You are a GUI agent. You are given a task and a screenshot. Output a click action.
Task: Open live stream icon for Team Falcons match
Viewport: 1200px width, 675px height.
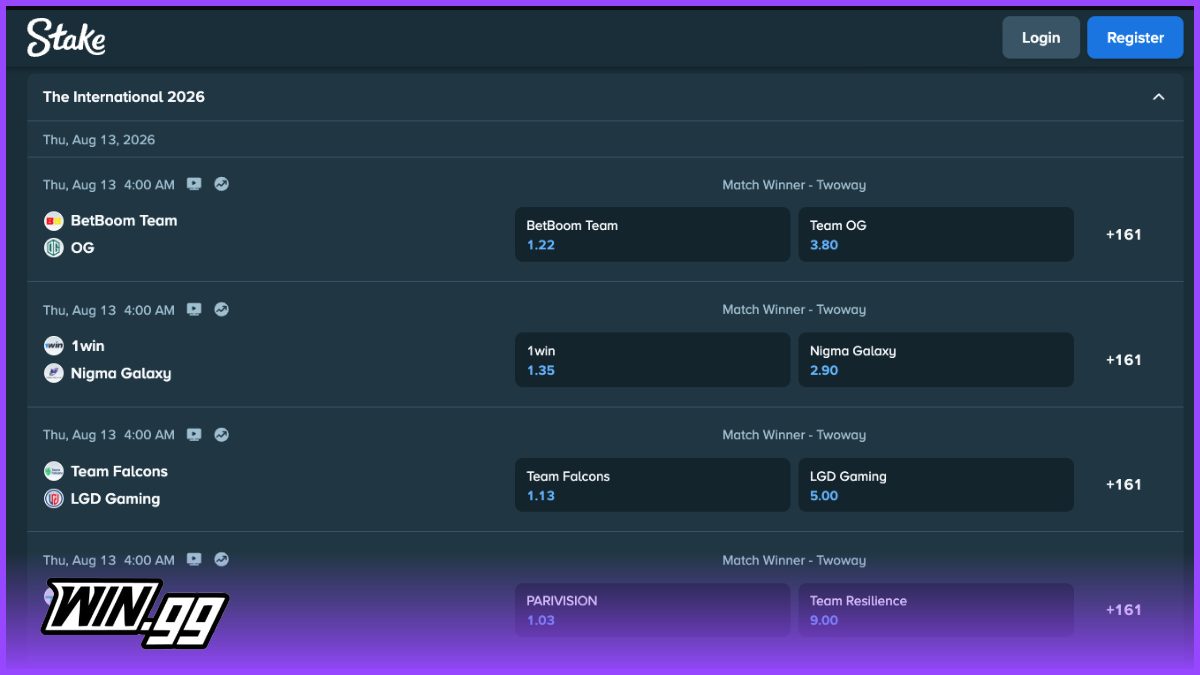[x=194, y=435]
